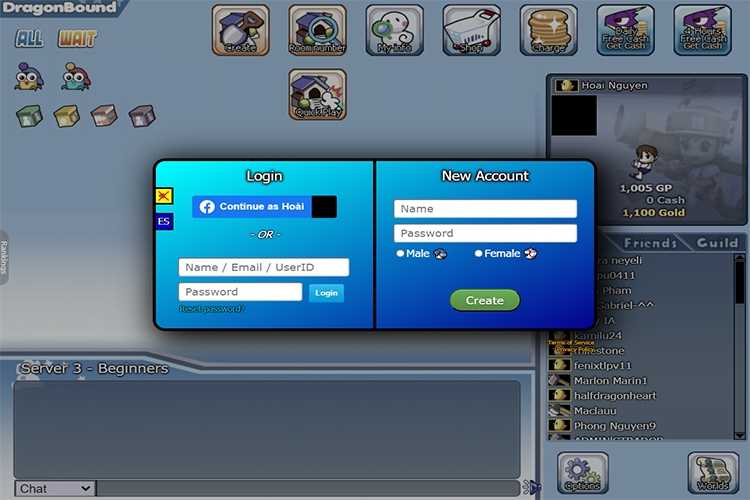Image resolution: width=750 pixels, height=500 pixels.
Task: Click the Reset password link
Action: (212, 309)
